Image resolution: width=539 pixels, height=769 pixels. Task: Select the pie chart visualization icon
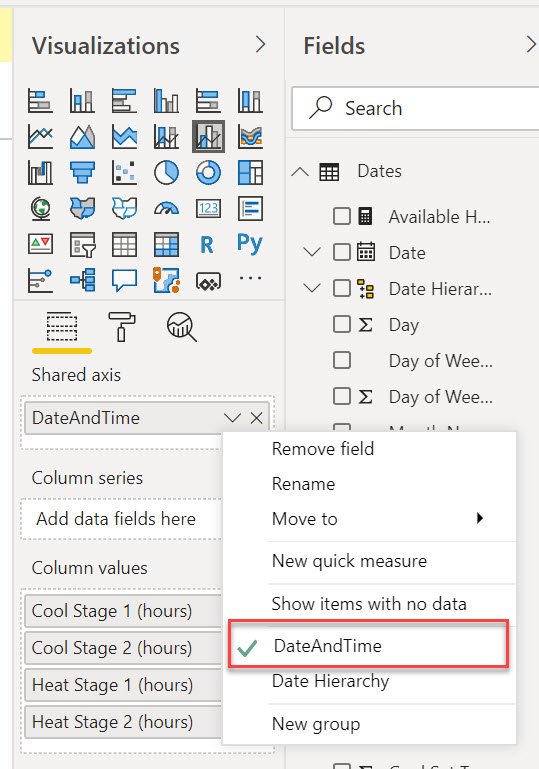coord(166,173)
